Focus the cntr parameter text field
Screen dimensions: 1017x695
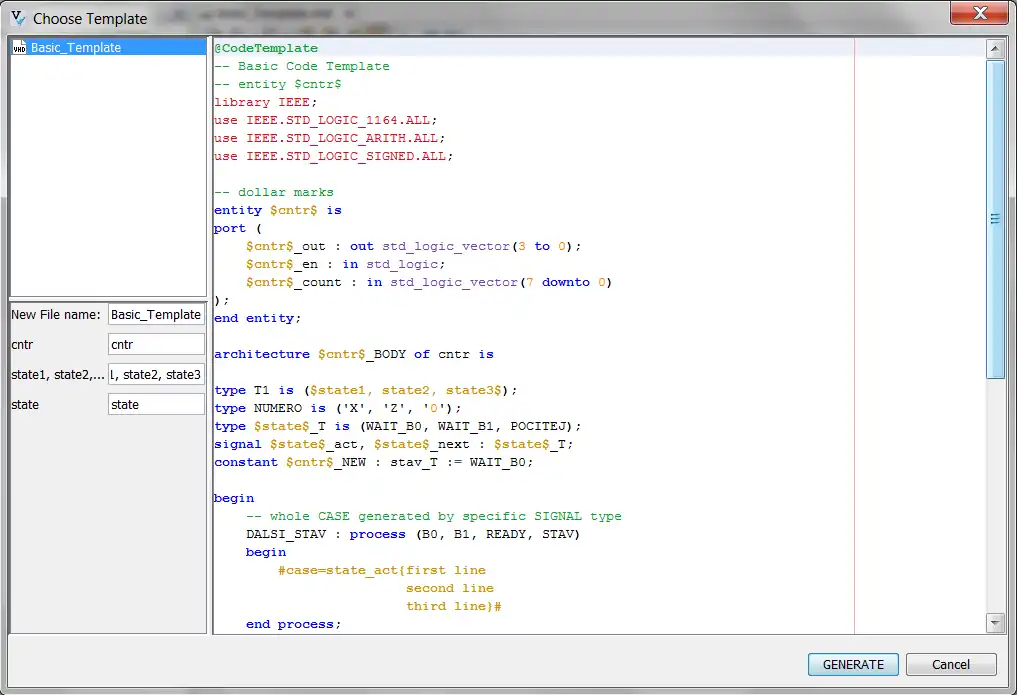(156, 344)
